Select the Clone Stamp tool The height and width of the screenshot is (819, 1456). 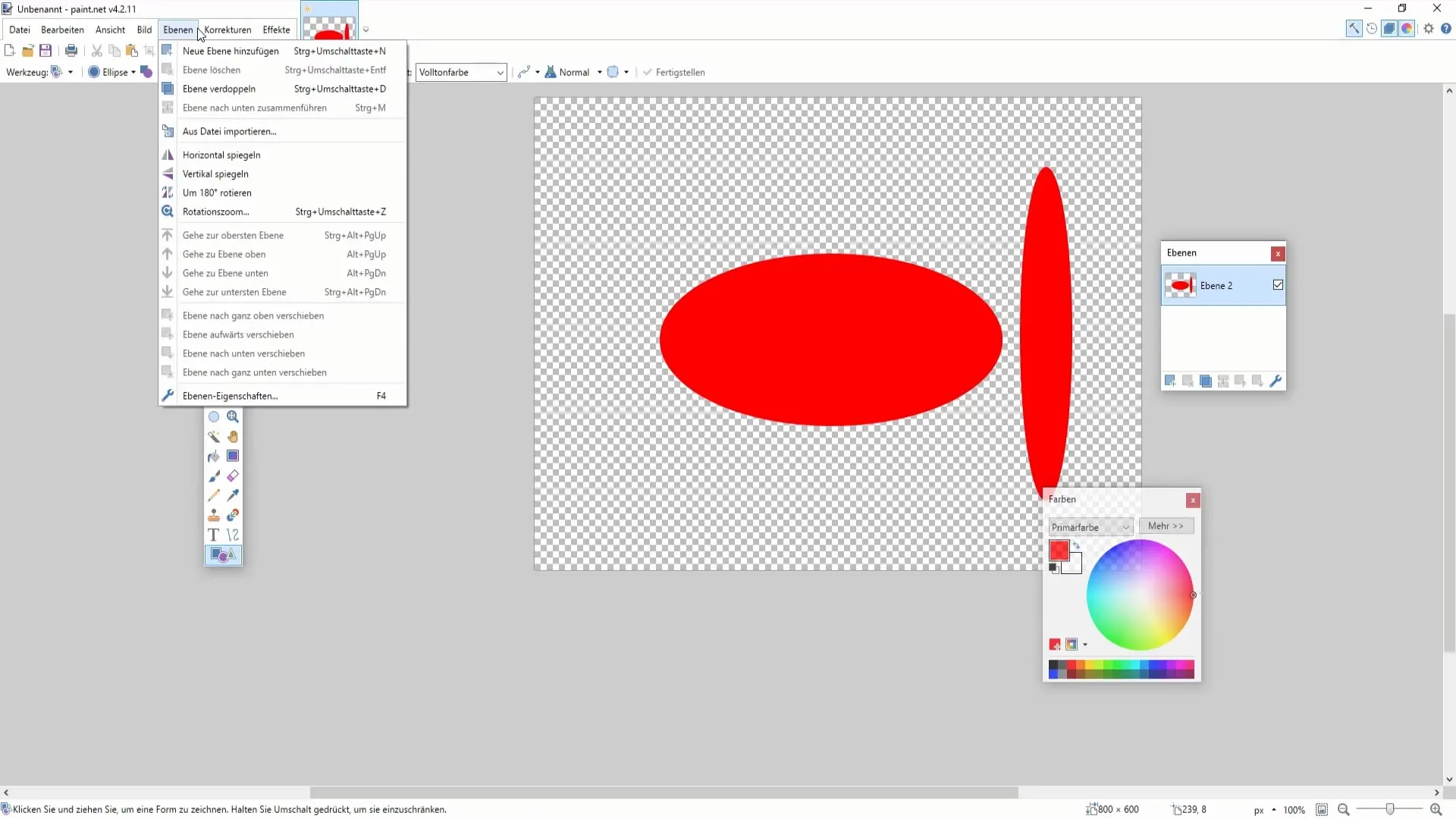[x=214, y=516]
